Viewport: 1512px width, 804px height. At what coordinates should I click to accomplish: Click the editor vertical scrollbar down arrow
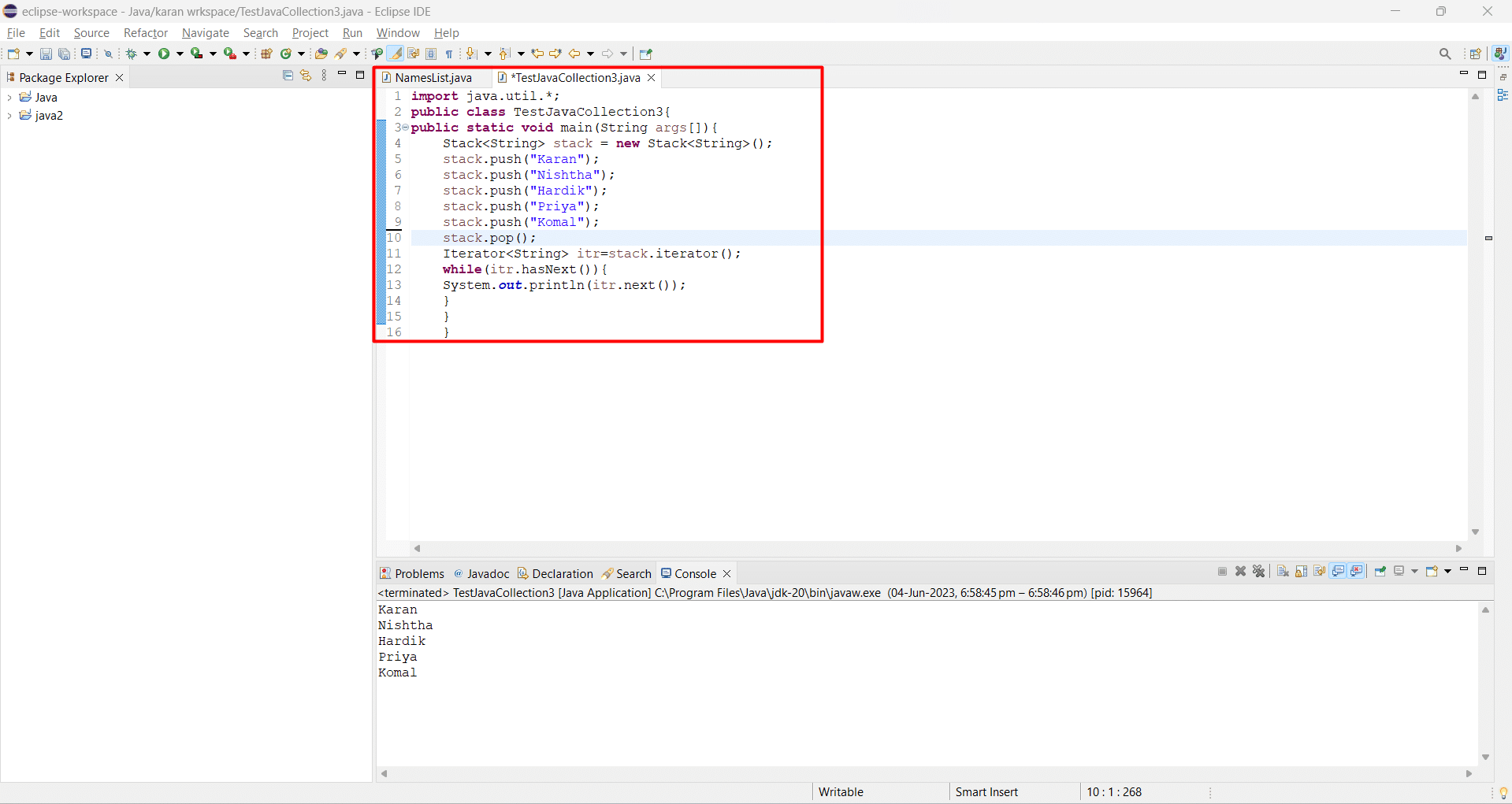click(x=1475, y=532)
